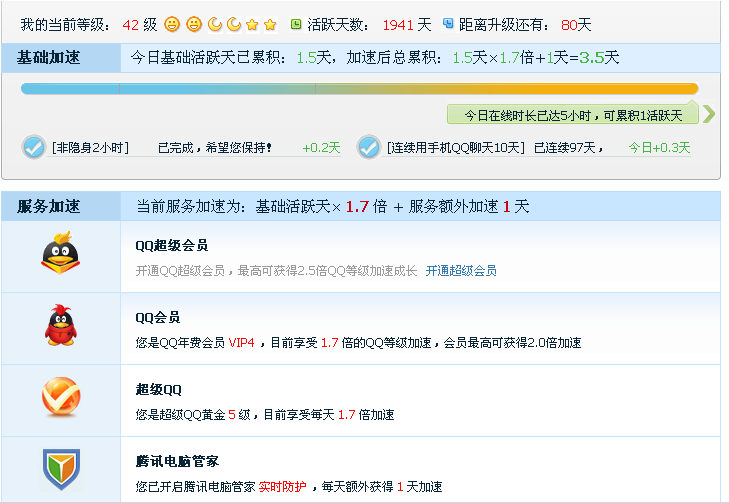
Task: Toggle the checkmark next to 非隐身2小时
Action: [34, 147]
